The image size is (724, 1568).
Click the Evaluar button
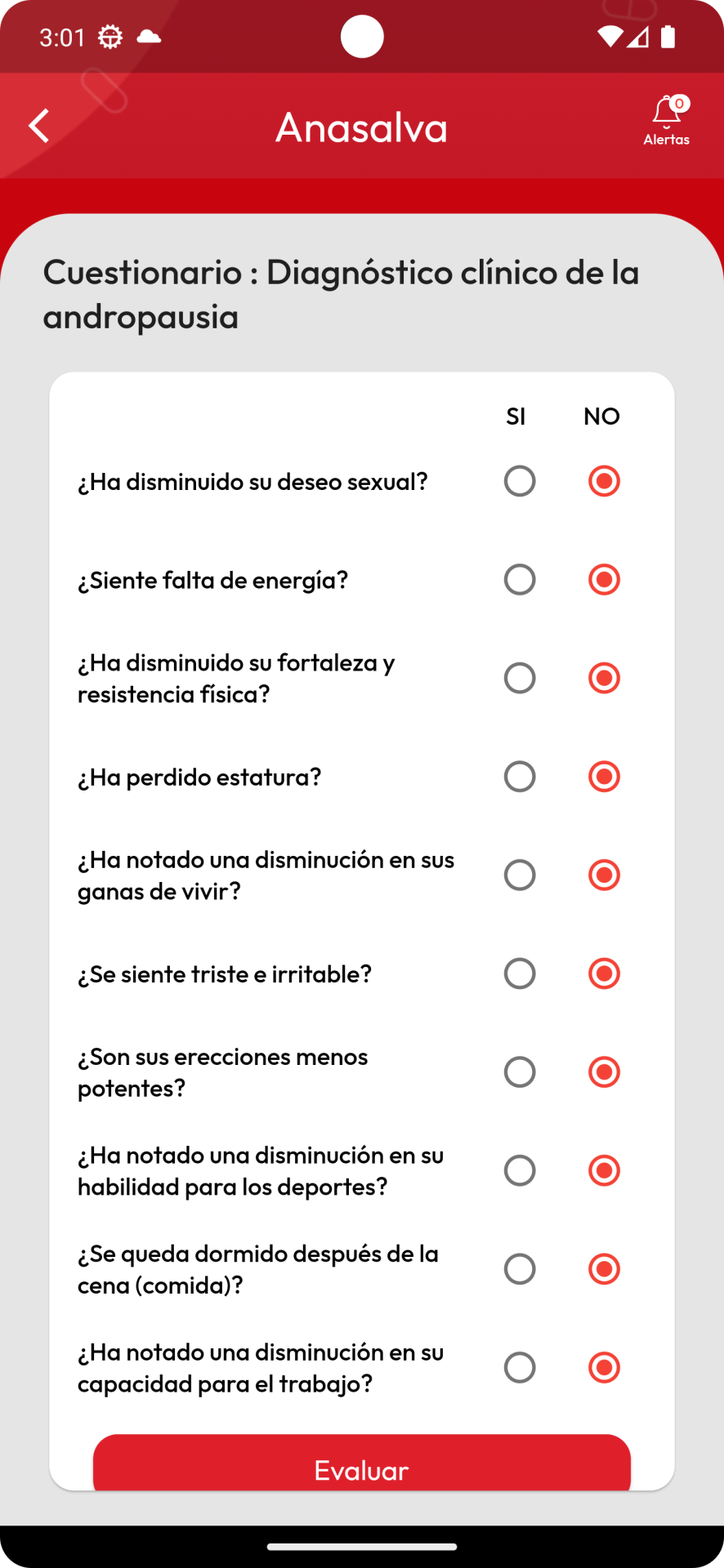pyautogui.click(x=362, y=1463)
